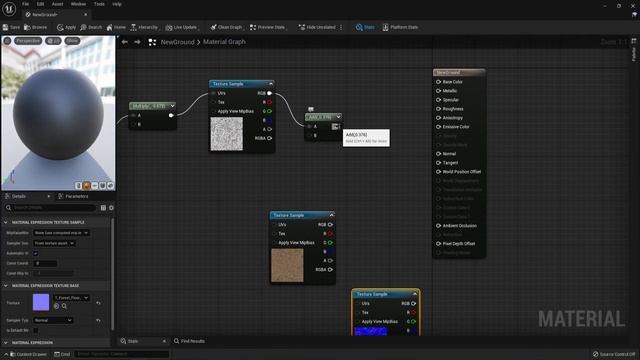Select the custom mesh preview shape

pos(110,186)
